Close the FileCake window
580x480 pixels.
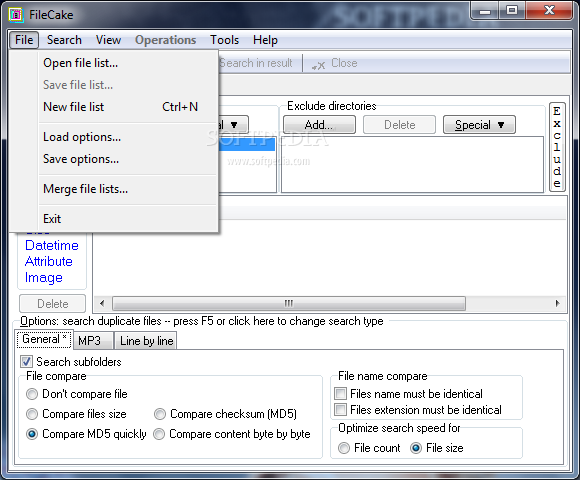pyautogui.click(x=550, y=11)
